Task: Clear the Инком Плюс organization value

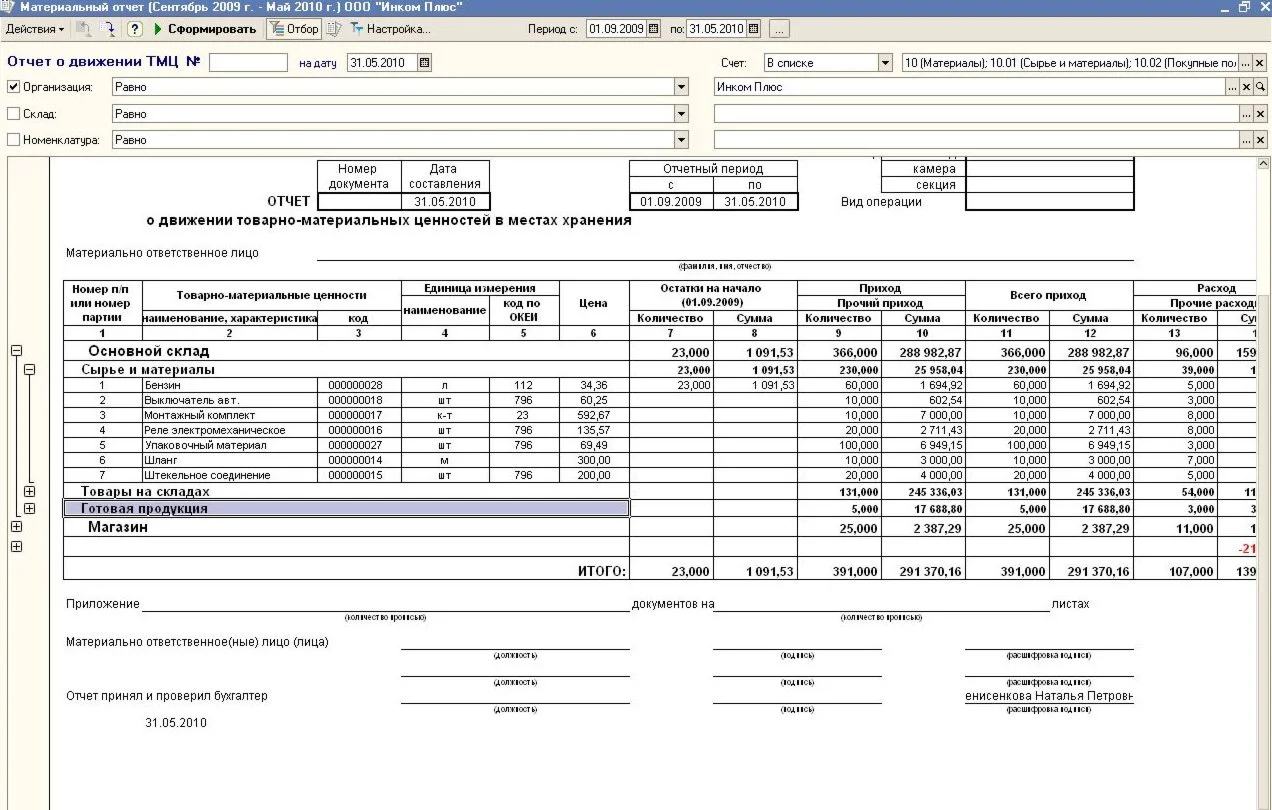Action: pyautogui.click(x=1246, y=88)
